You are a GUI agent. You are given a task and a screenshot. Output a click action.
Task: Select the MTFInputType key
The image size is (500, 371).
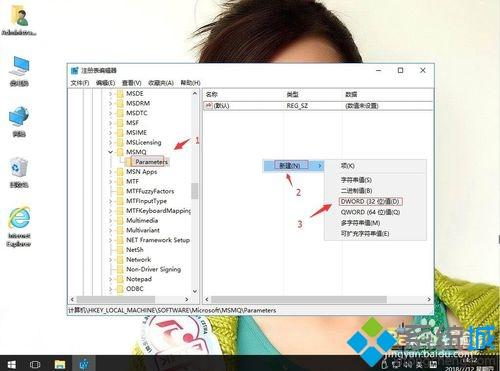[x=146, y=201]
